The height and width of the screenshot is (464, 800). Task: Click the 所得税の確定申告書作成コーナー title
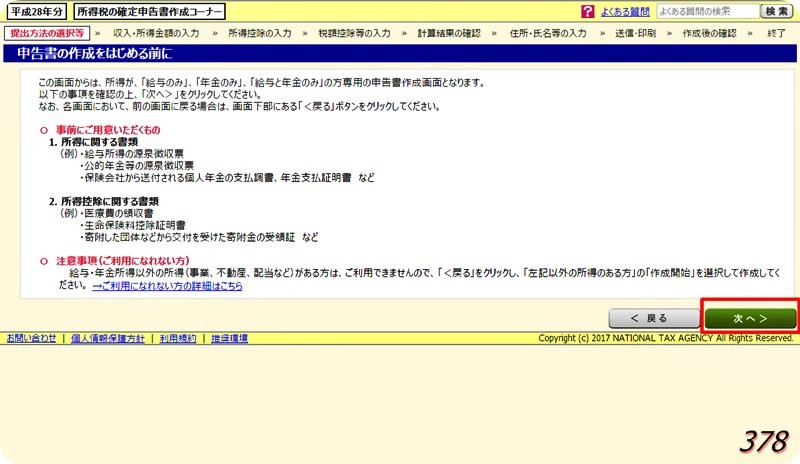pyautogui.click(x=149, y=11)
